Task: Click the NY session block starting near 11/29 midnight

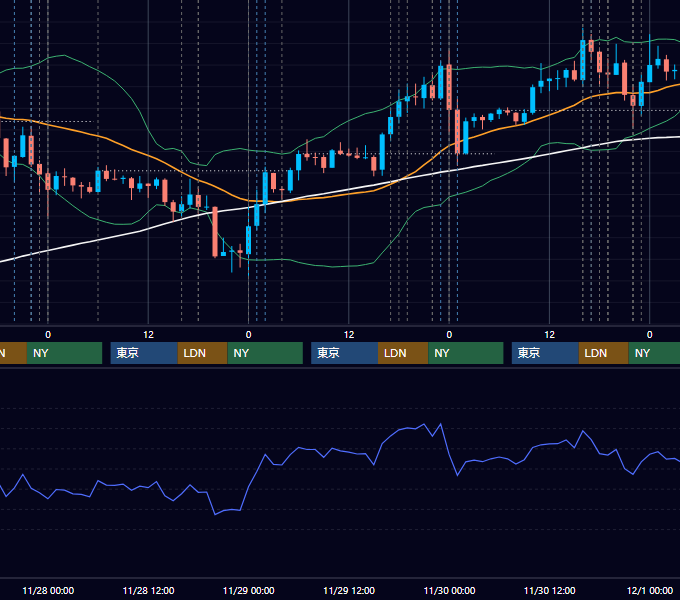Action: tap(265, 353)
